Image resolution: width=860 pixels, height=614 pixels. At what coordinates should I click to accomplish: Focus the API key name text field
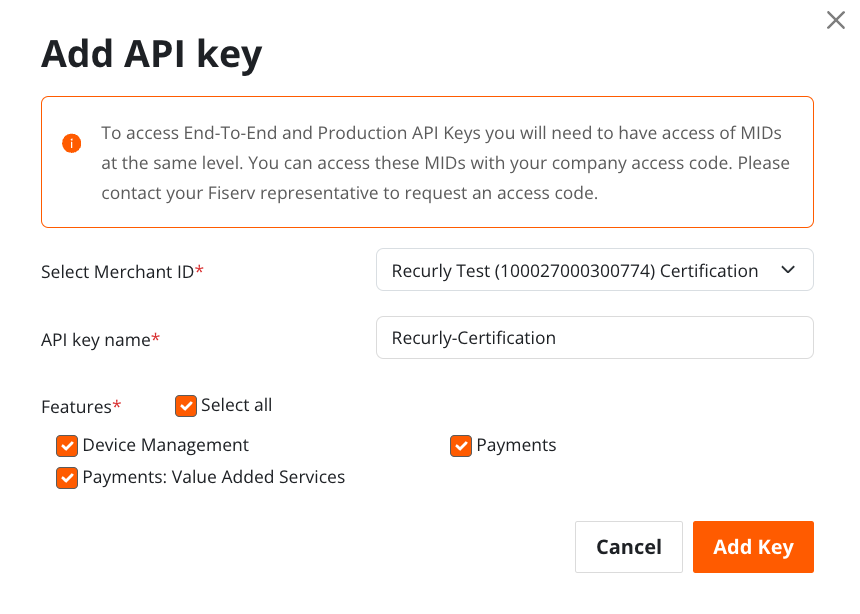pyautogui.click(x=595, y=337)
